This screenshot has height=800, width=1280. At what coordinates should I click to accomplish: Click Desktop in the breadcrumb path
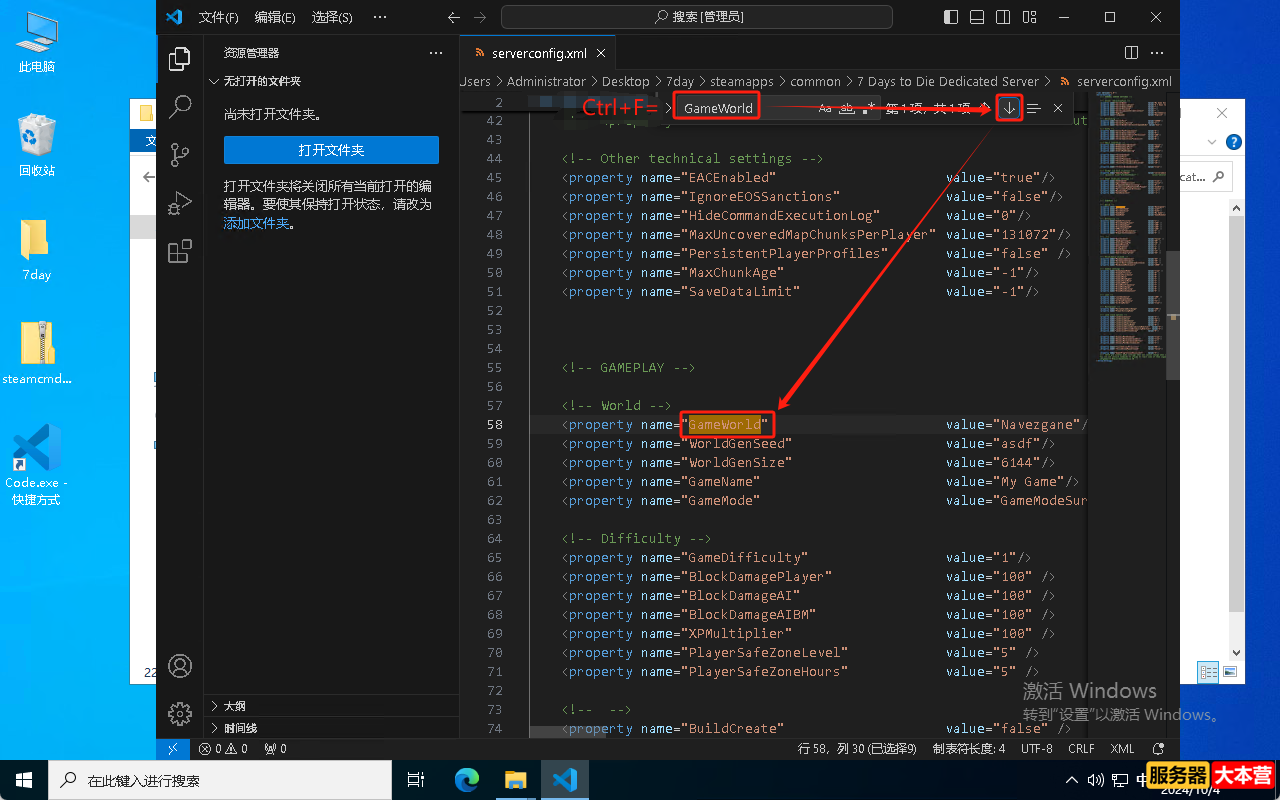(x=625, y=82)
